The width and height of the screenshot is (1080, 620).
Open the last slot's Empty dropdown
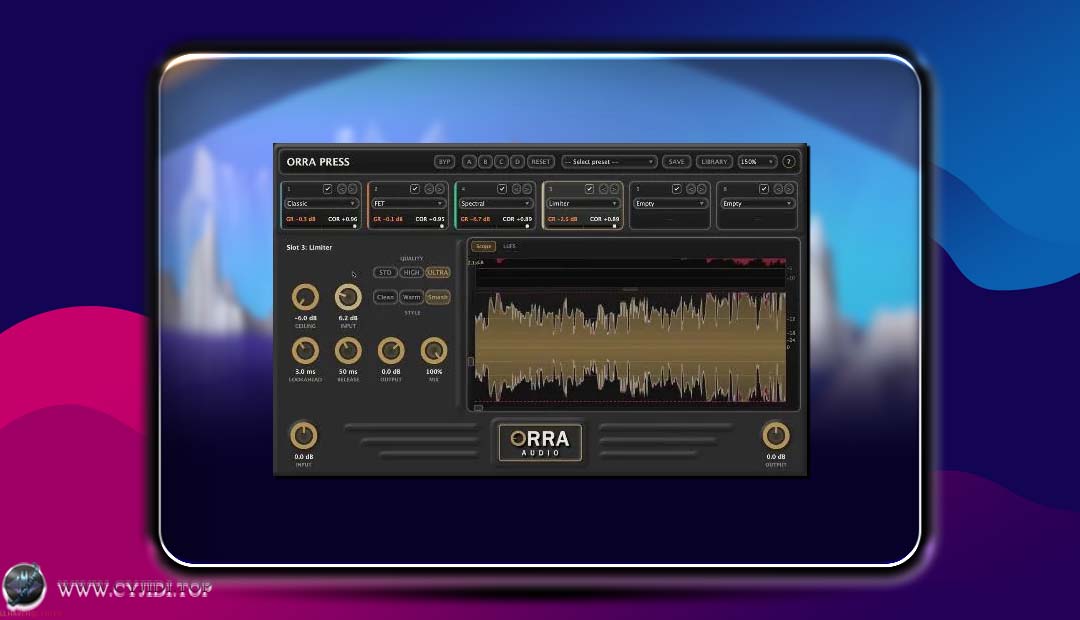tap(758, 204)
